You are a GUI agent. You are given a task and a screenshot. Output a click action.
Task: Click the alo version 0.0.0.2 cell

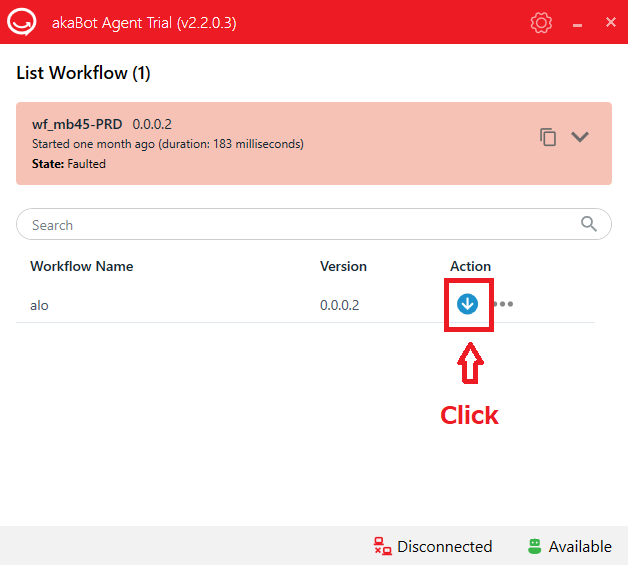(x=339, y=305)
